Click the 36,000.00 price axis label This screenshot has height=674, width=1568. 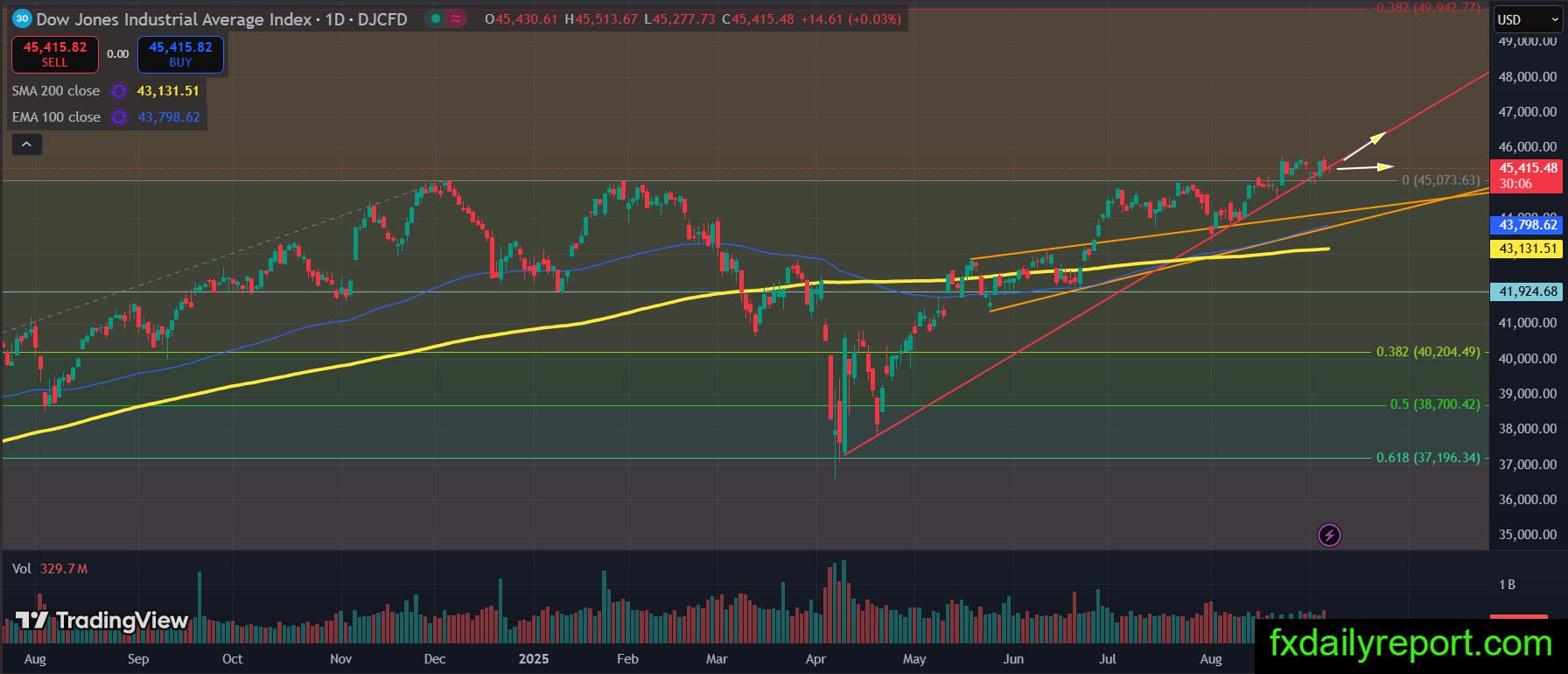(x=1528, y=500)
